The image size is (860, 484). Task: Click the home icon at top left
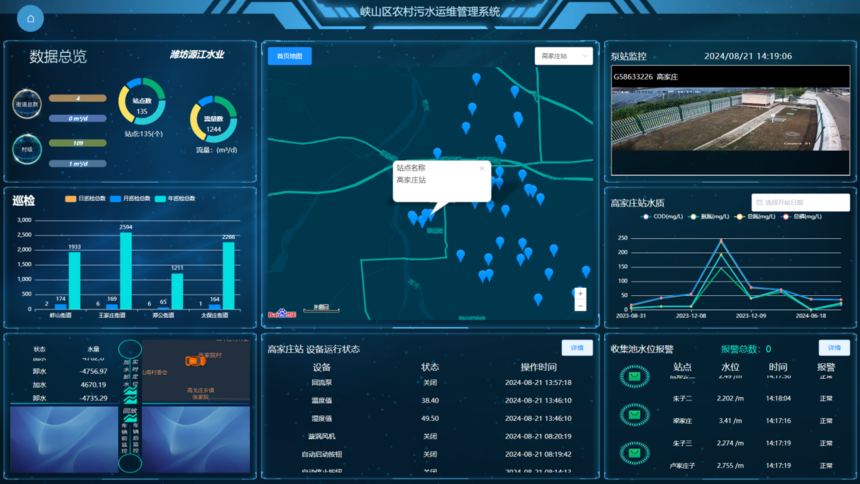(30, 18)
